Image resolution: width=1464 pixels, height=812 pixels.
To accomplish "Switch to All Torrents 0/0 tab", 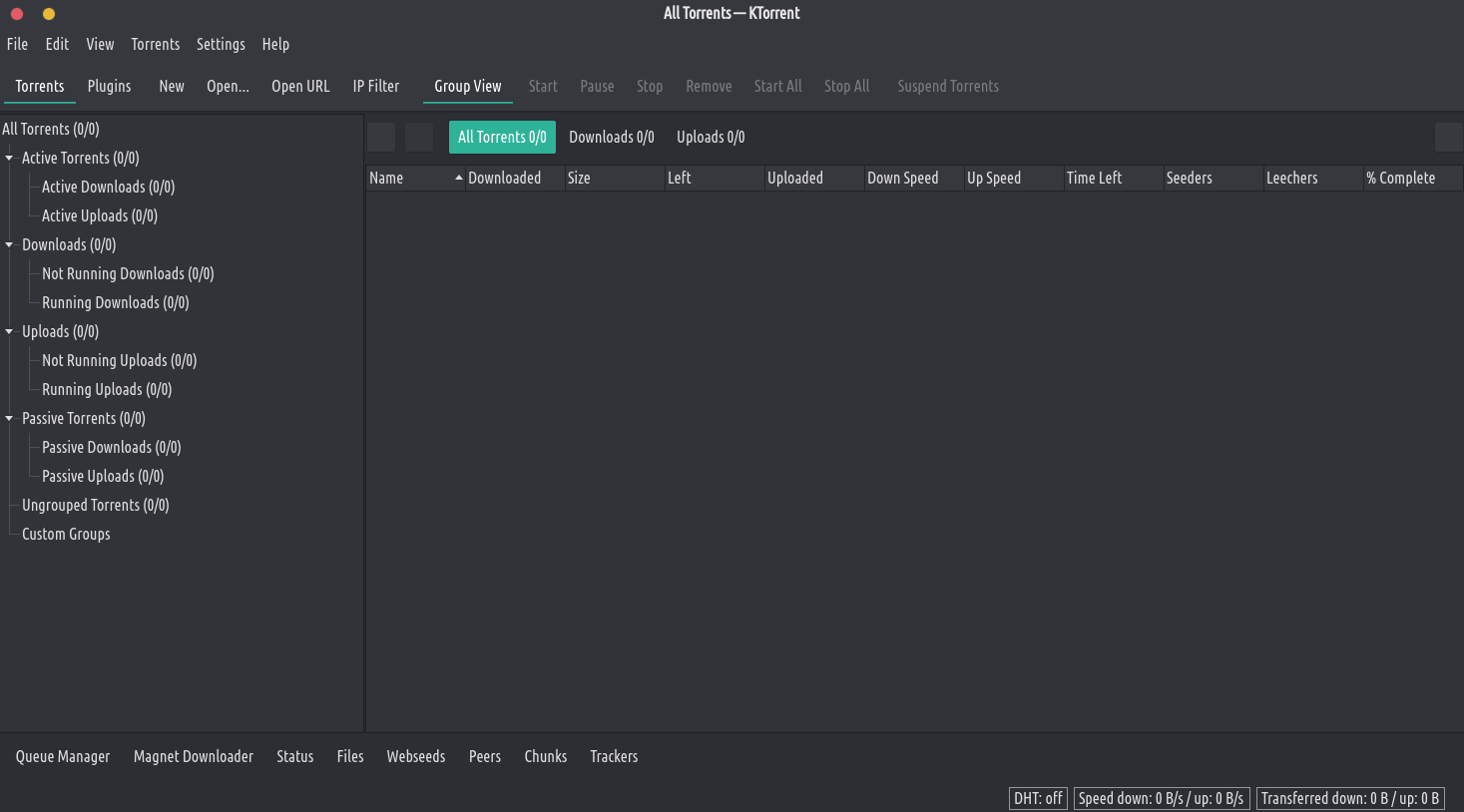I will [502, 137].
